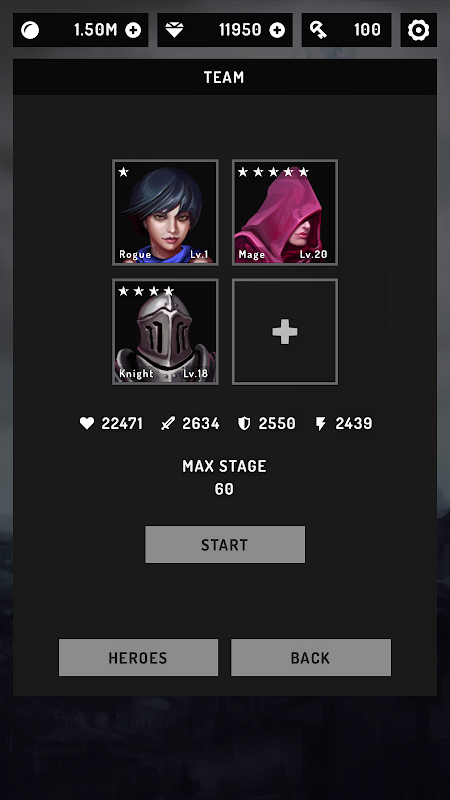Tap the lightning speed stat icon

tap(320, 423)
